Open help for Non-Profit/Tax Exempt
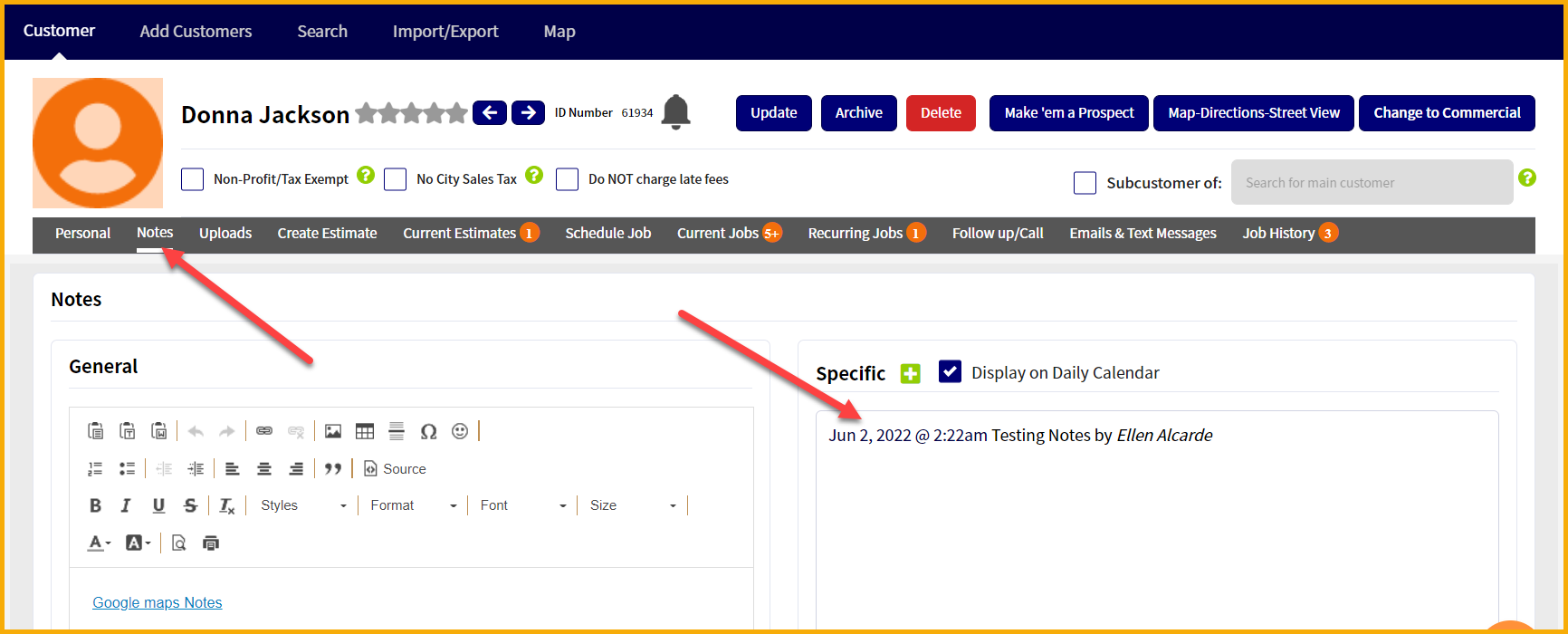This screenshot has width=1568, height=634. coord(366,175)
